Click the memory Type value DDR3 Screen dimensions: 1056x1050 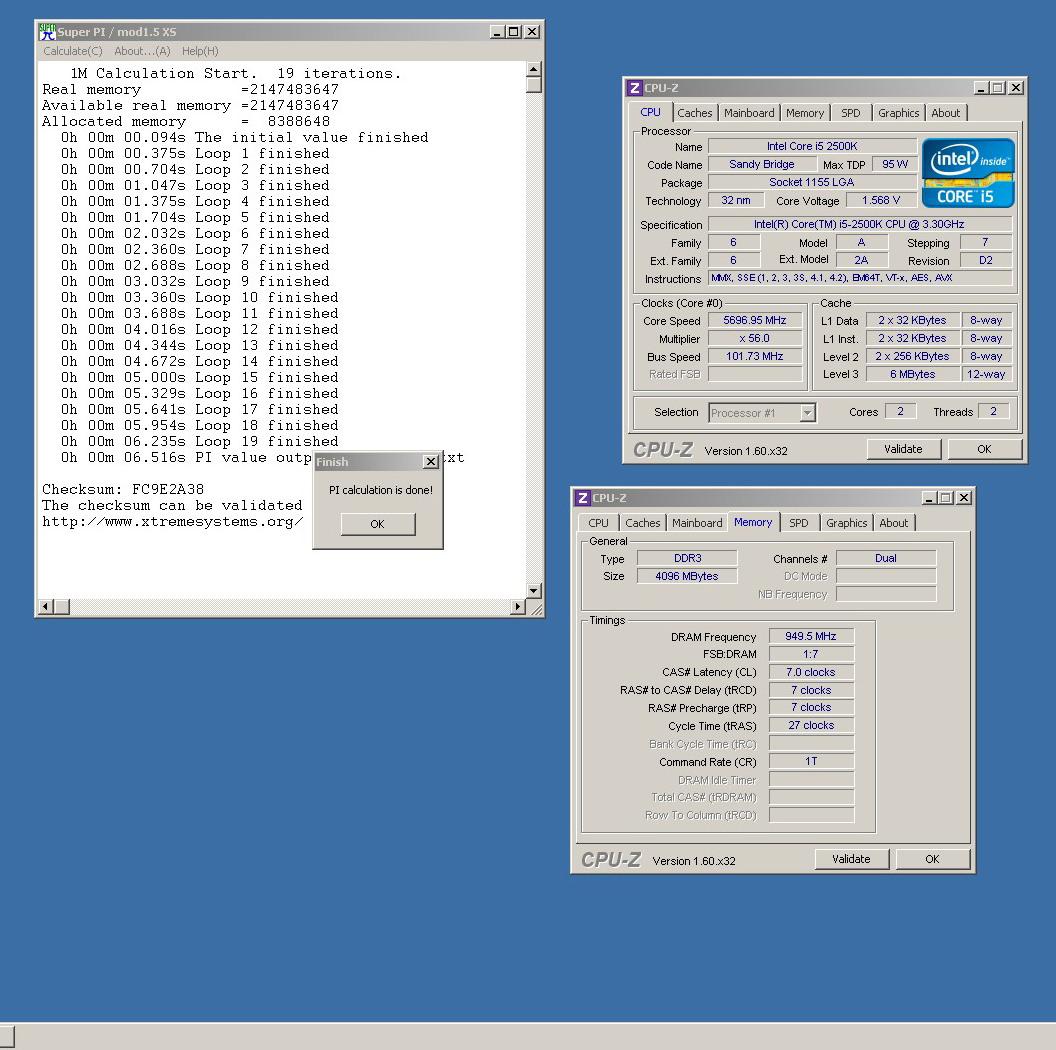pos(687,558)
